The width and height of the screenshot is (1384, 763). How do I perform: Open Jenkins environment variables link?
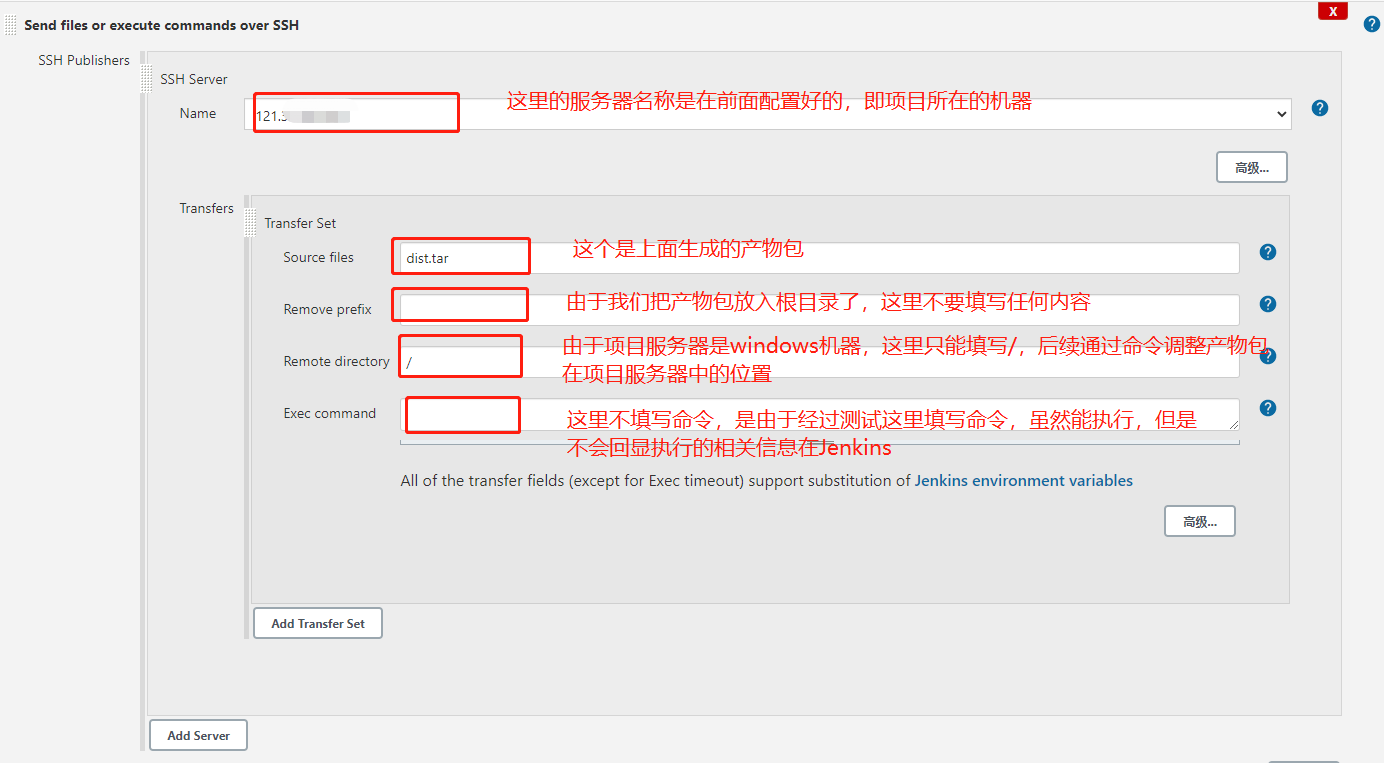click(x=1024, y=481)
